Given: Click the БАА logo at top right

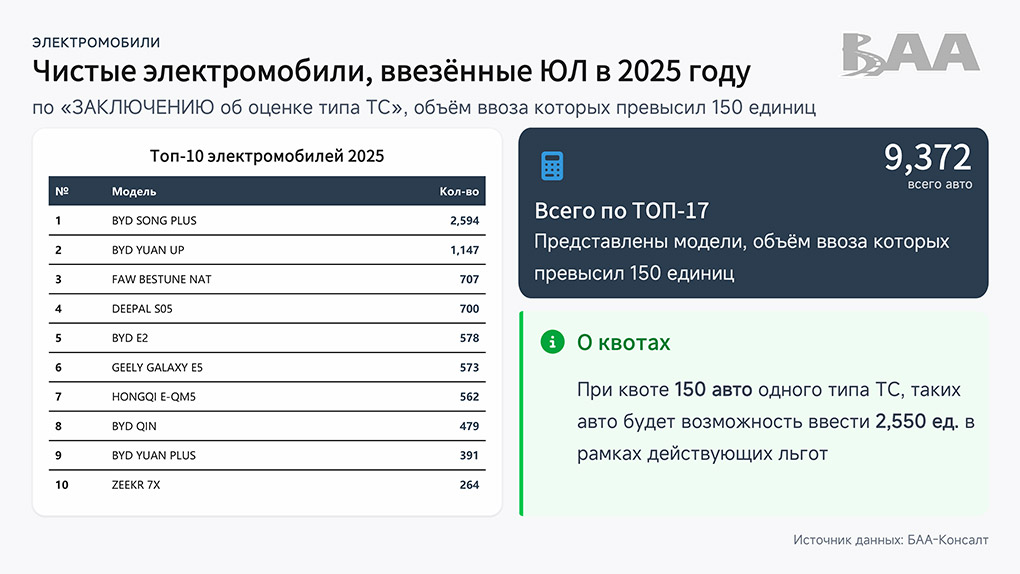Looking at the screenshot, I should tap(909, 54).
